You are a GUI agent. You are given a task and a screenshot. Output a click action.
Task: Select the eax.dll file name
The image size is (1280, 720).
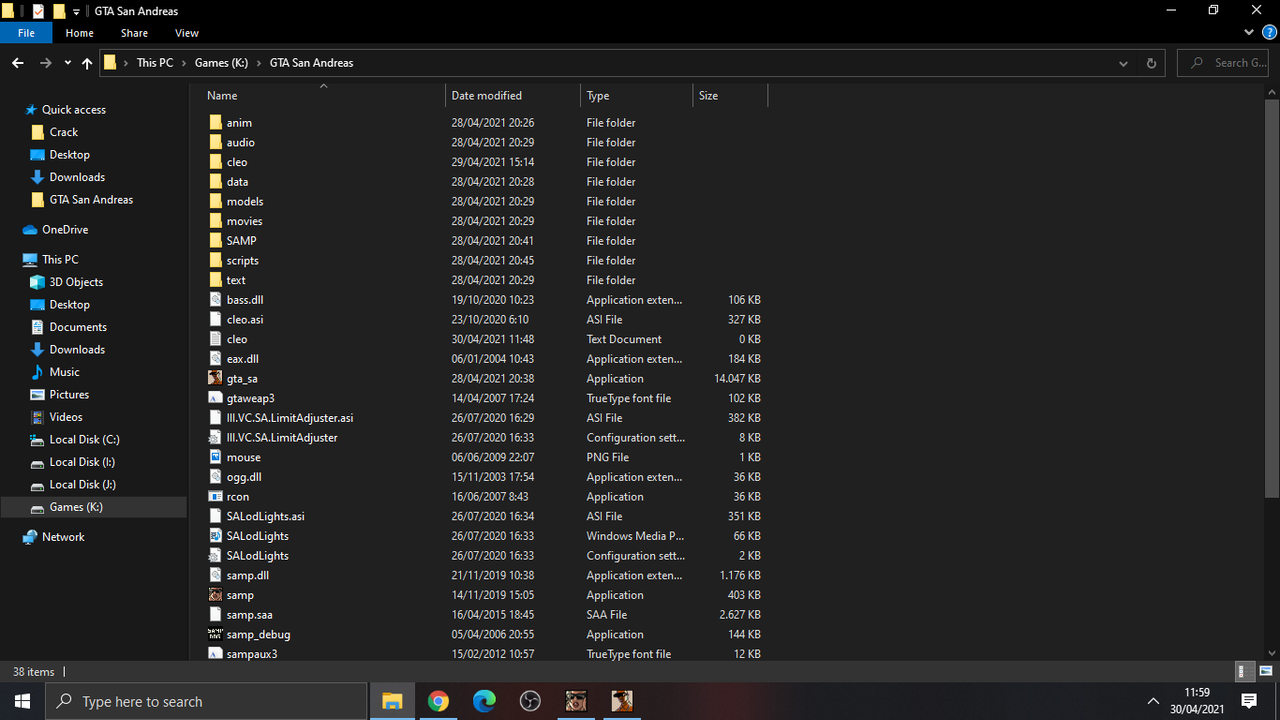click(x=243, y=358)
